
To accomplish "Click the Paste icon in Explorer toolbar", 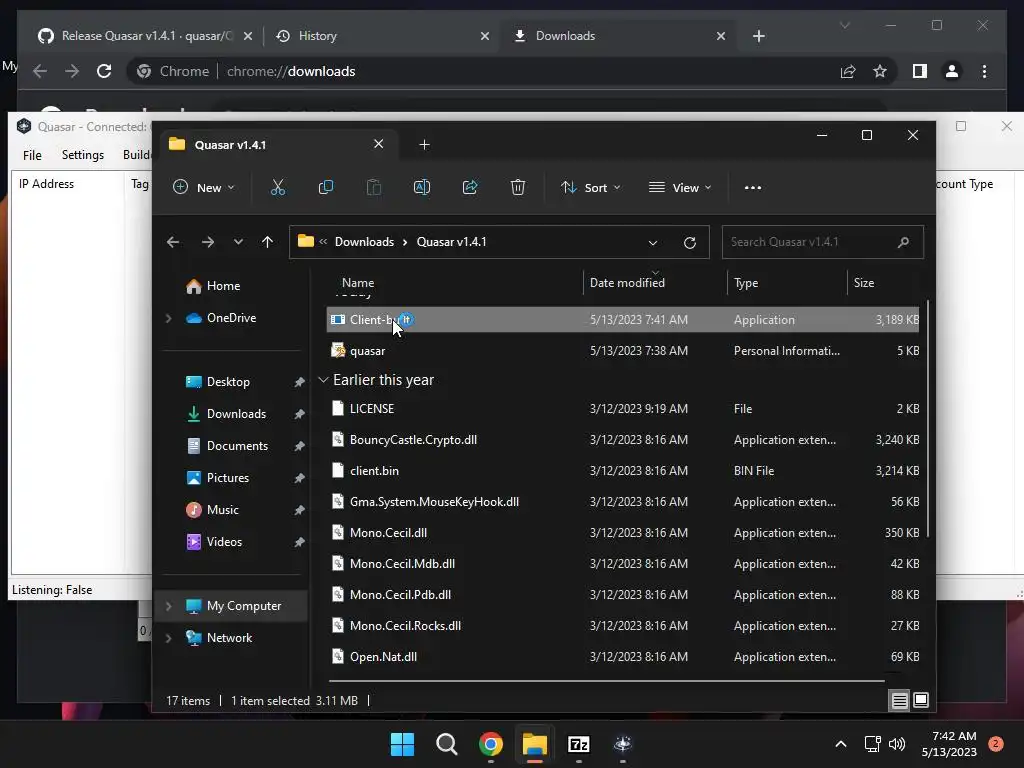I will click(374, 187).
